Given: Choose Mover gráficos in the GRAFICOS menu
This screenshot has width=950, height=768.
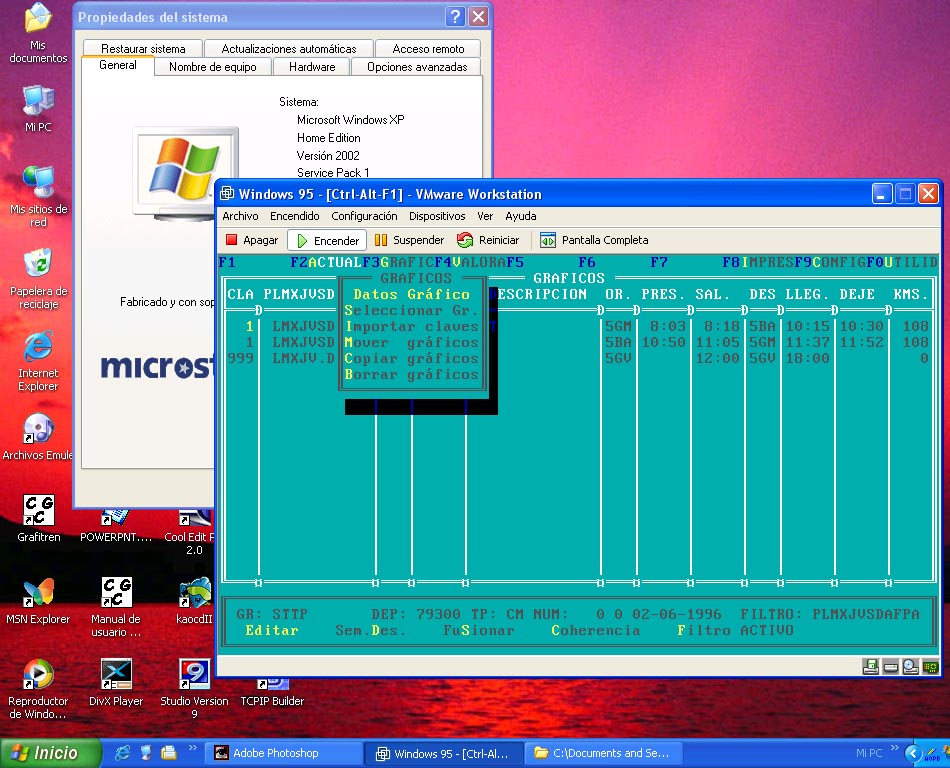Looking at the screenshot, I should (x=412, y=343).
